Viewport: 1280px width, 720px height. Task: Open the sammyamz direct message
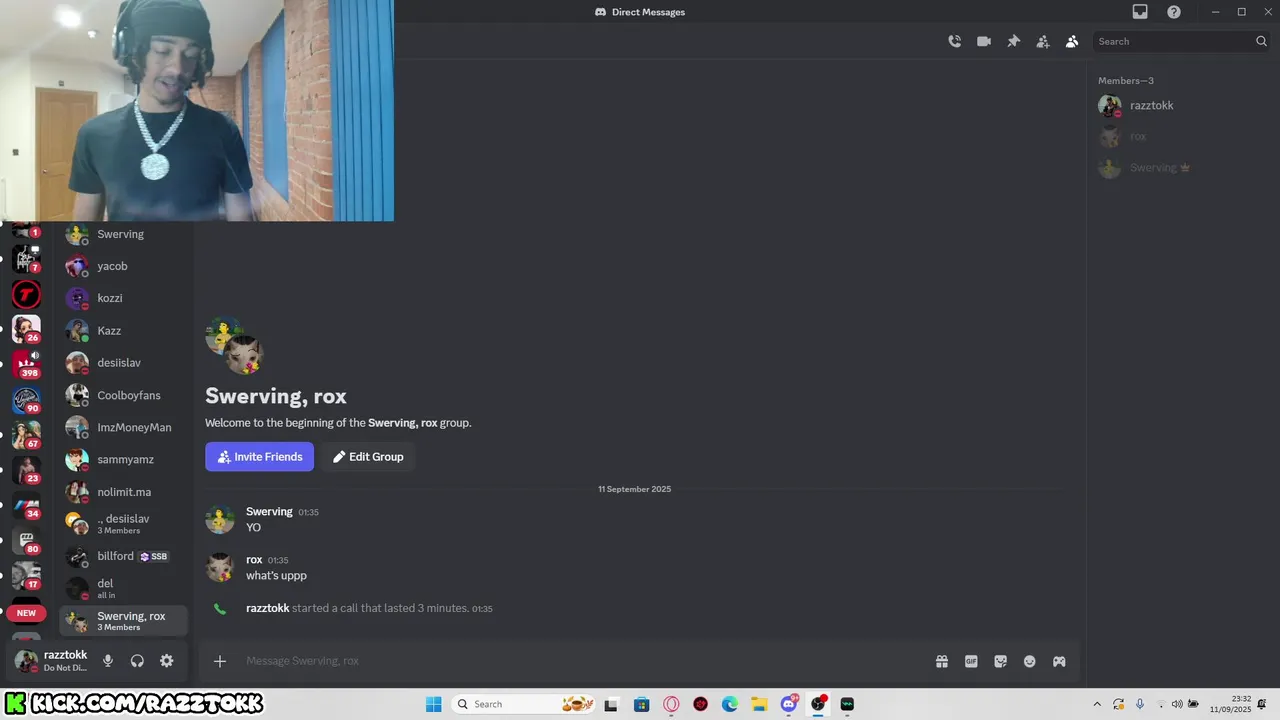point(124,459)
